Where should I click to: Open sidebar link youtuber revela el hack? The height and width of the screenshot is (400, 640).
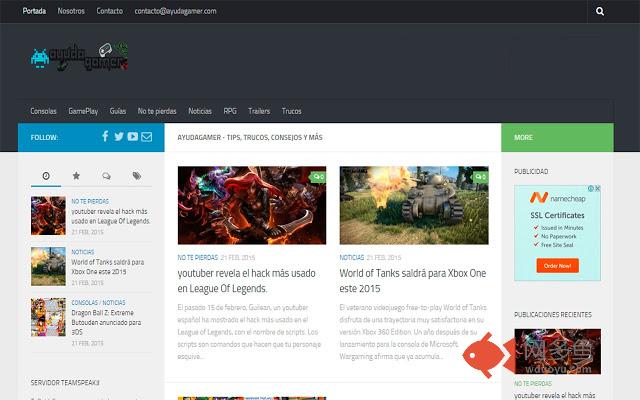pos(111,216)
